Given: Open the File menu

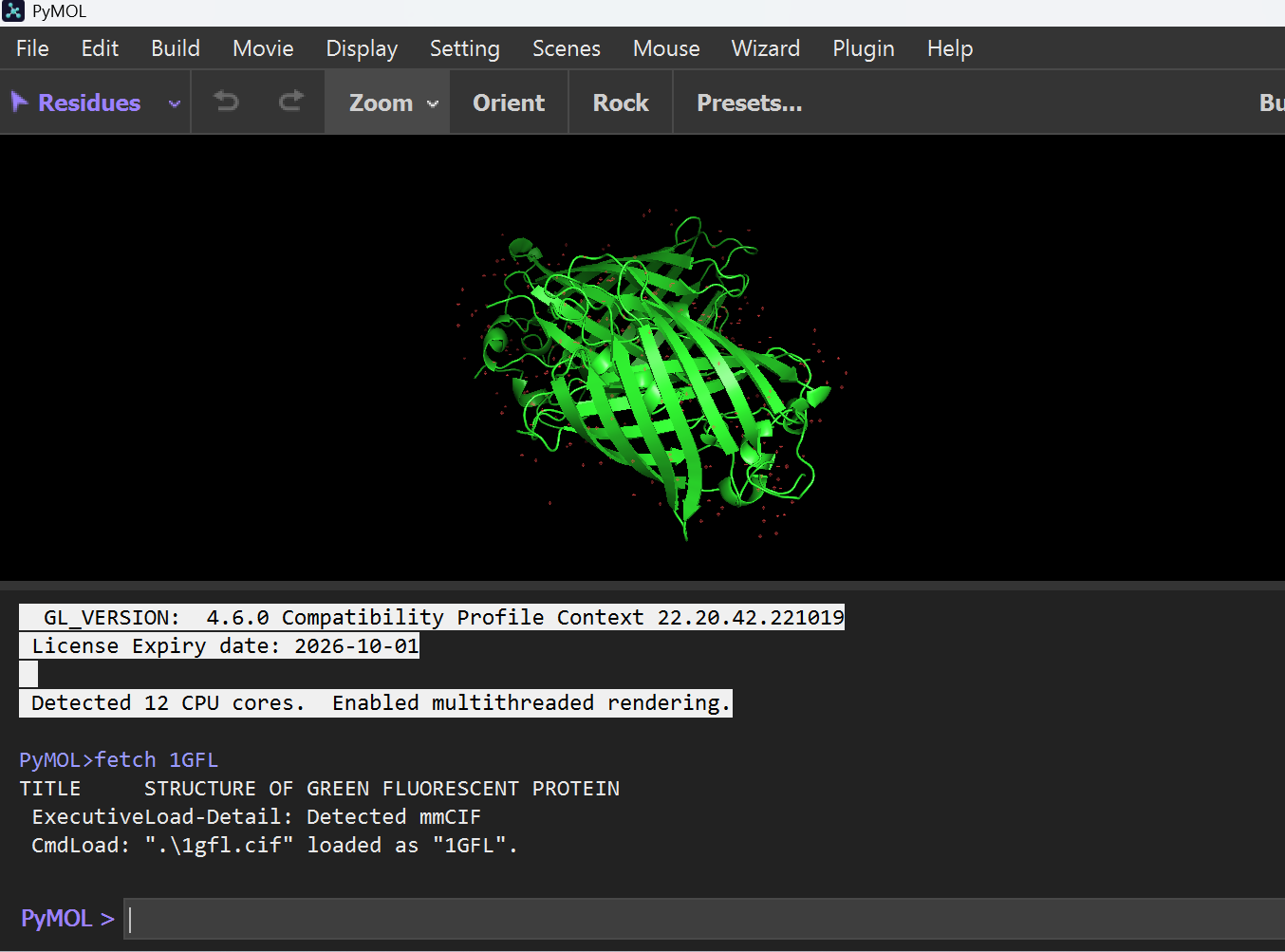Looking at the screenshot, I should click(x=32, y=48).
